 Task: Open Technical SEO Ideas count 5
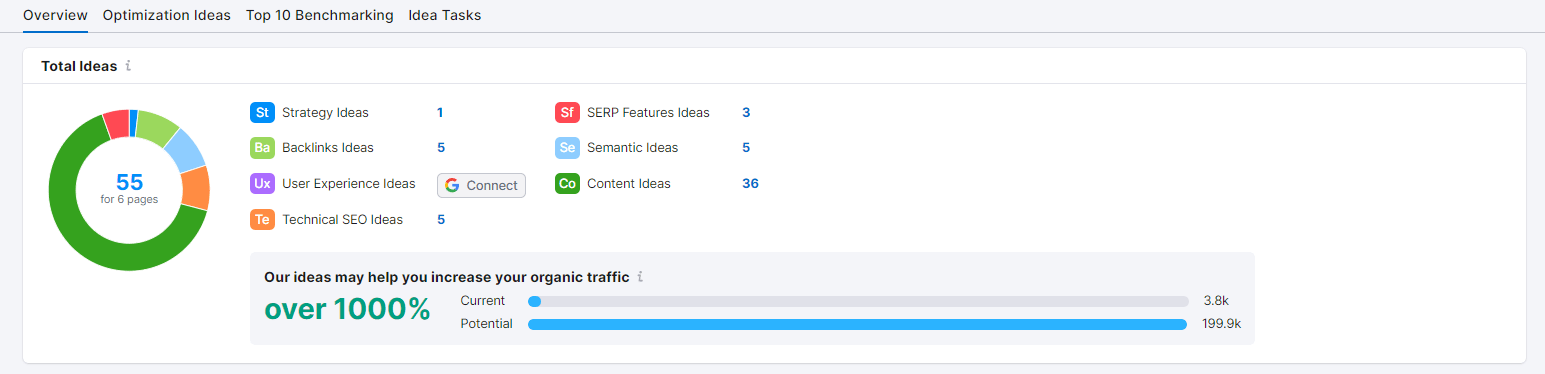[x=441, y=220]
